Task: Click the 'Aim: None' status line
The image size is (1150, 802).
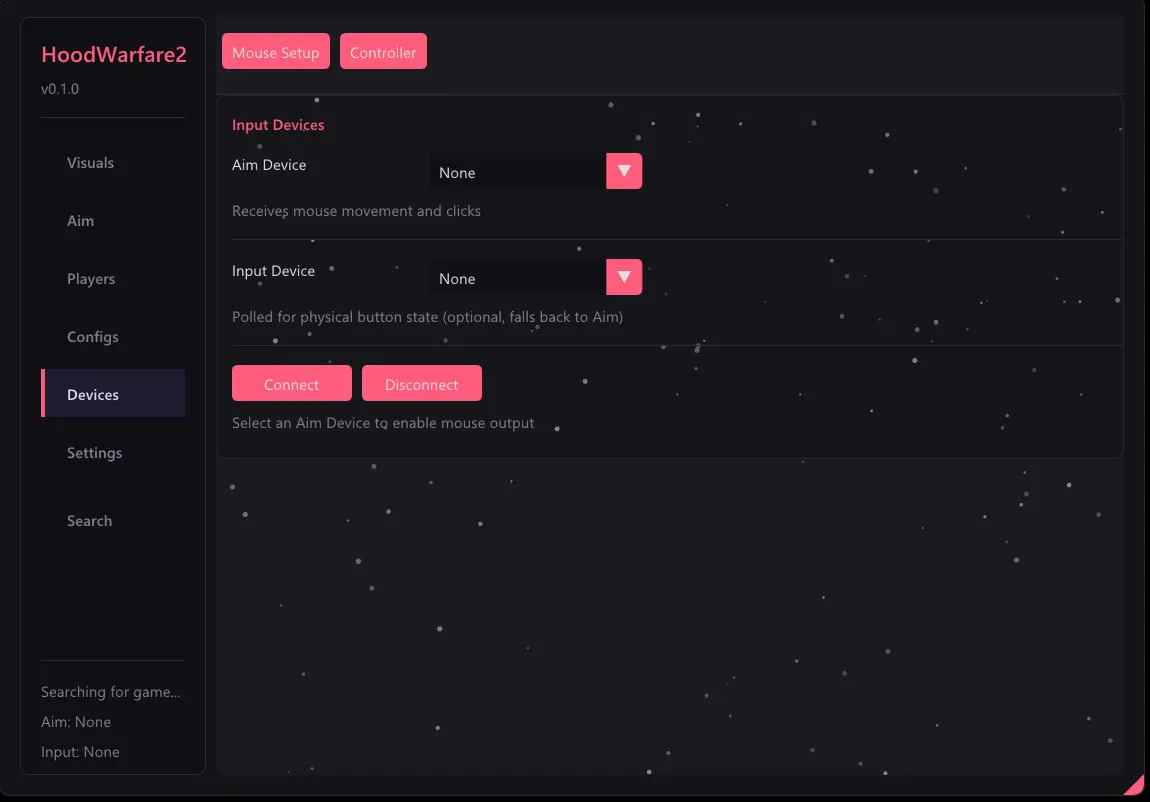Action: coord(76,722)
